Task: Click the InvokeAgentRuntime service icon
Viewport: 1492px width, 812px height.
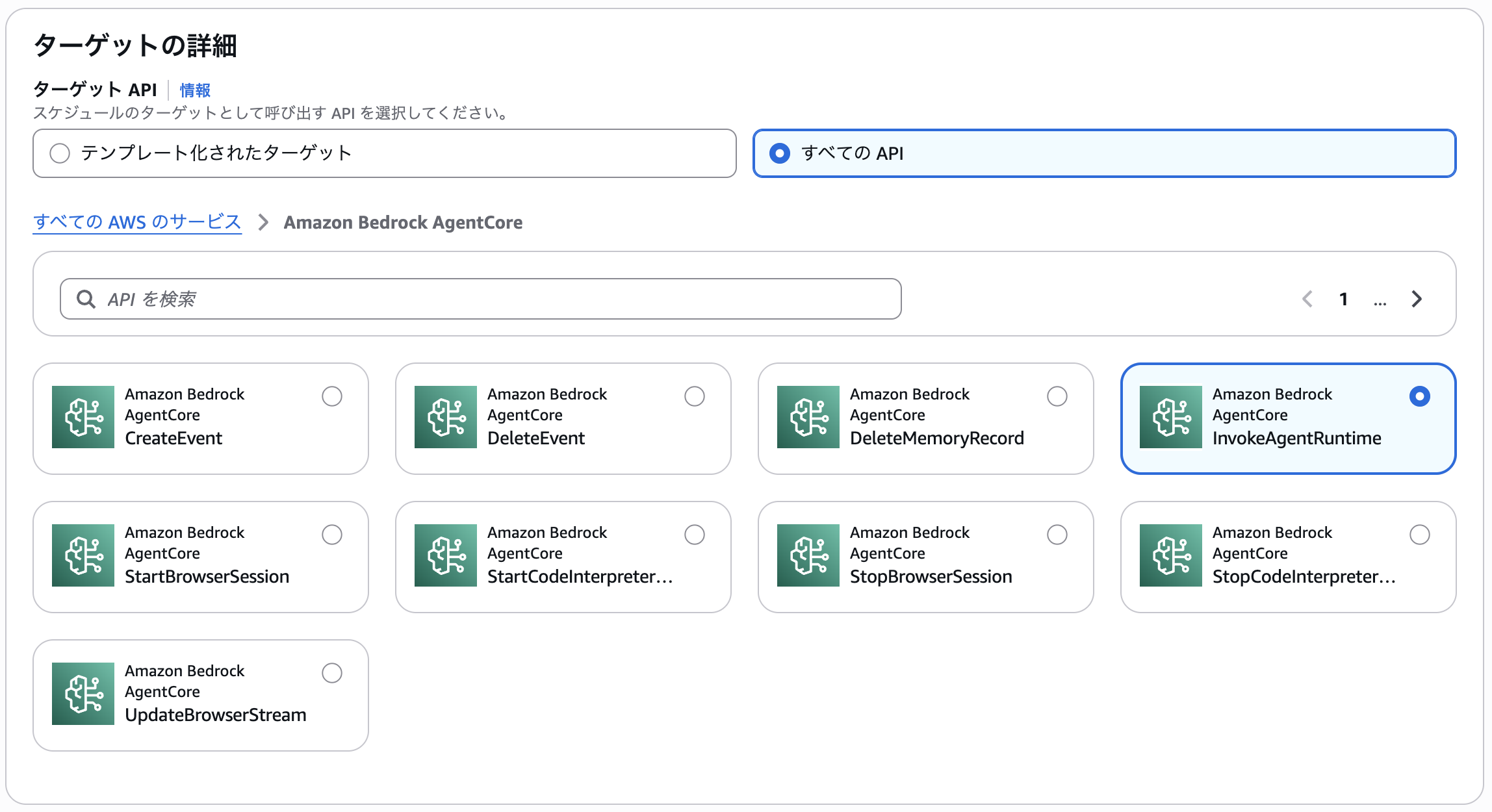Action: pos(1171,417)
